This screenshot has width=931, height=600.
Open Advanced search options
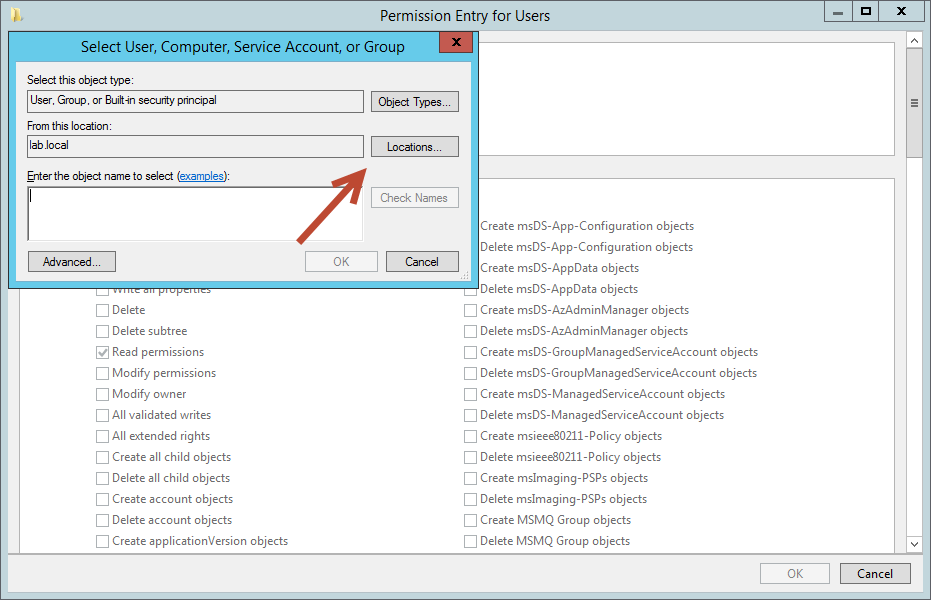[72, 262]
